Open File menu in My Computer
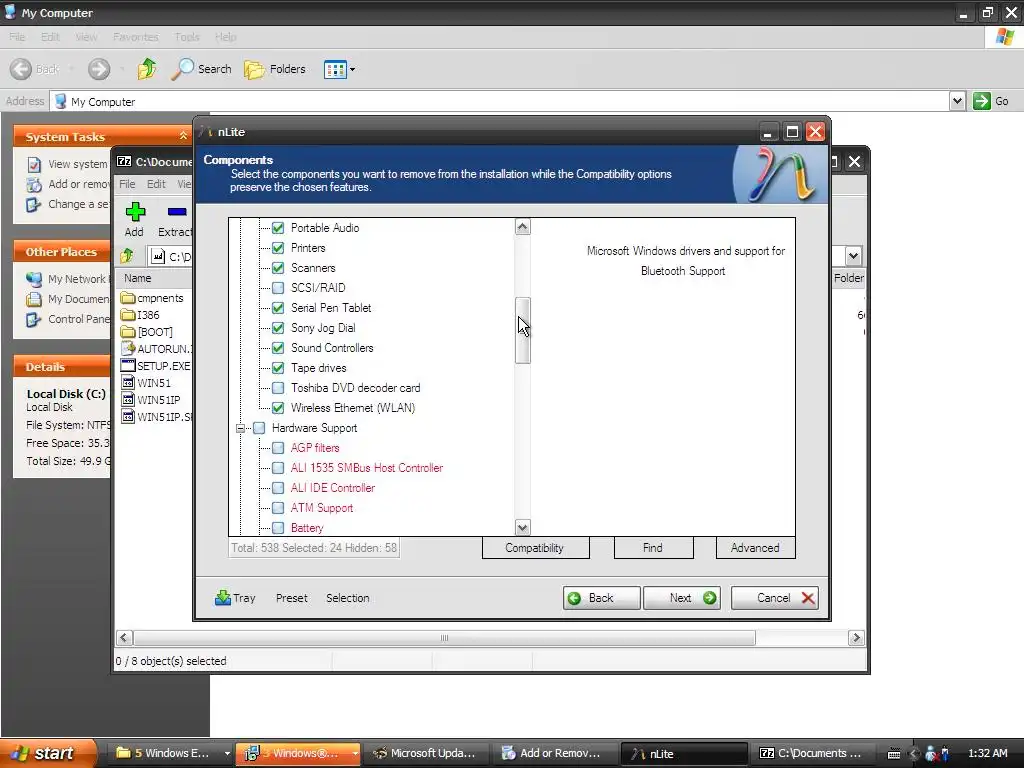The width and height of the screenshot is (1024, 768). coord(17,37)
